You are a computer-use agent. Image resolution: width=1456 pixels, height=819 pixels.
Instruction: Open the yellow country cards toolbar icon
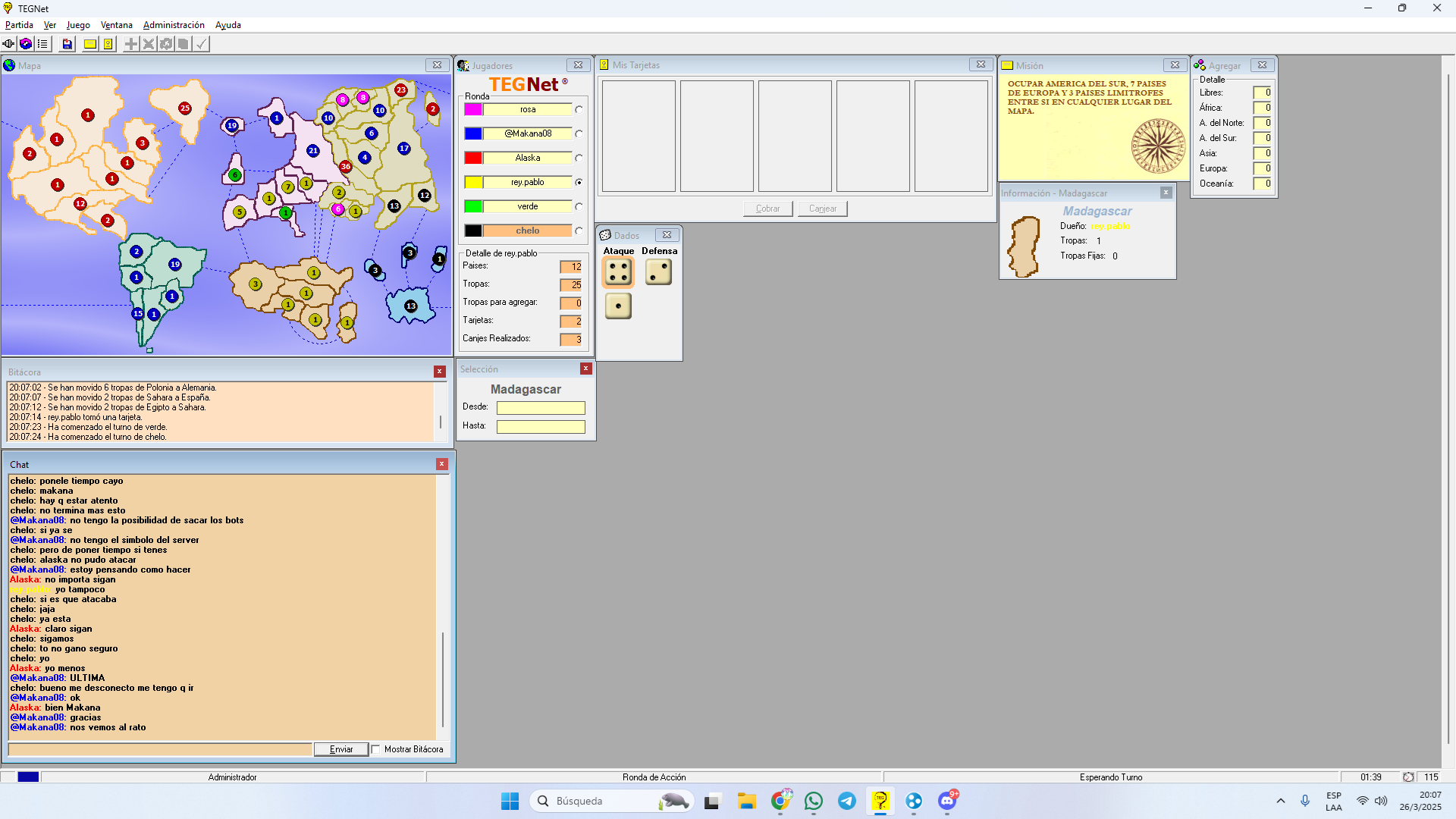(x=108, y=44)
